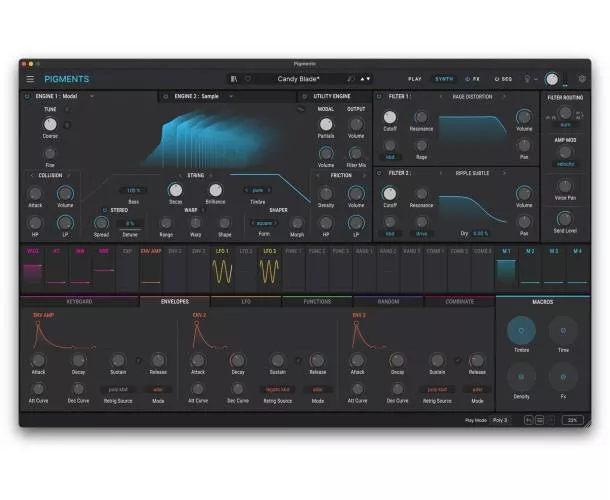This screenshot has height=500, width=610.
Task: Switch to the LFO tab
Action: [245, 301]
